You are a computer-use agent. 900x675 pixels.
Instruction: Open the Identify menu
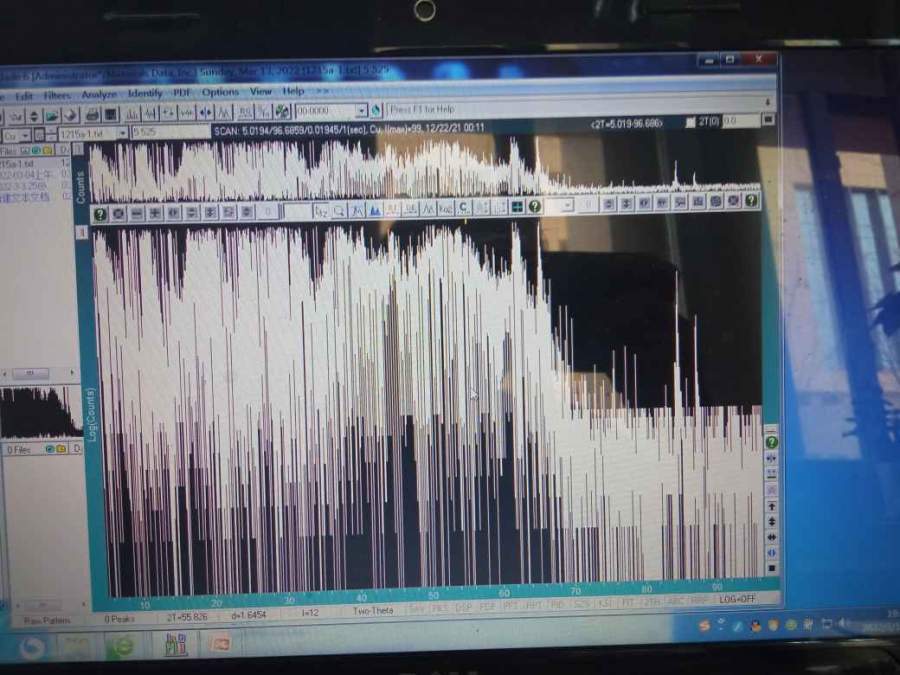point(145,93)
